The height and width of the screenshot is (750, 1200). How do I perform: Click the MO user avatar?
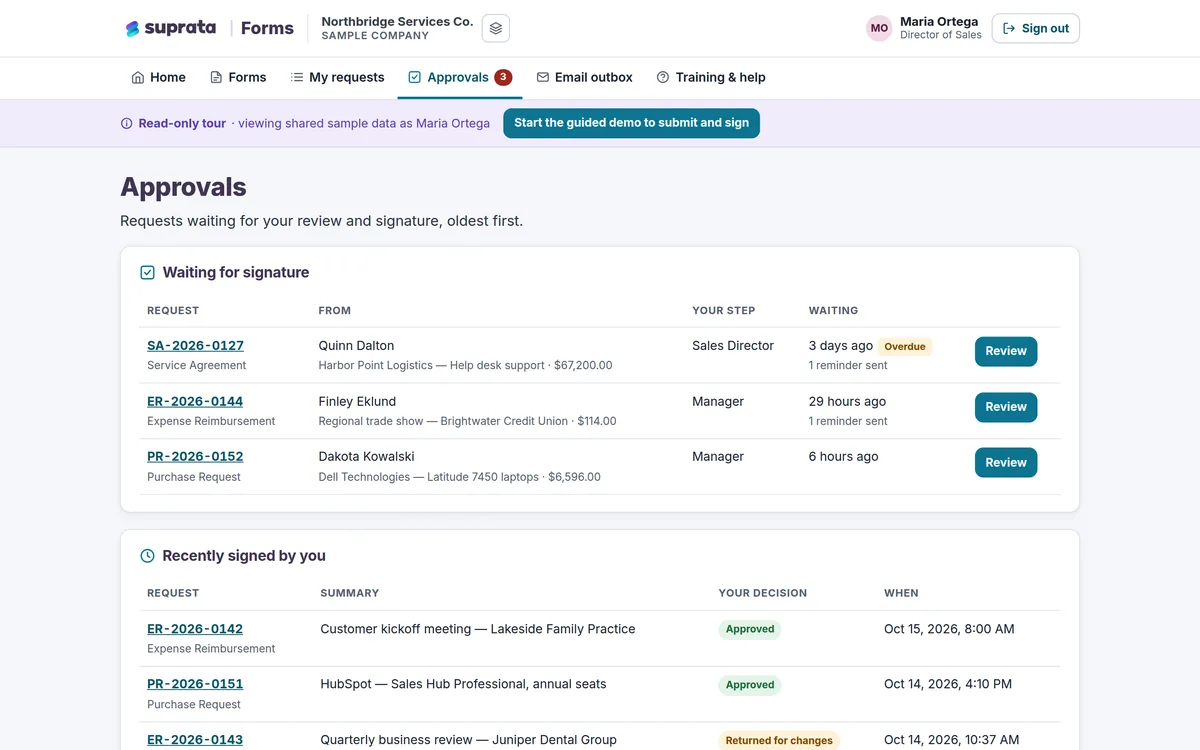click(x=879, y=28)
